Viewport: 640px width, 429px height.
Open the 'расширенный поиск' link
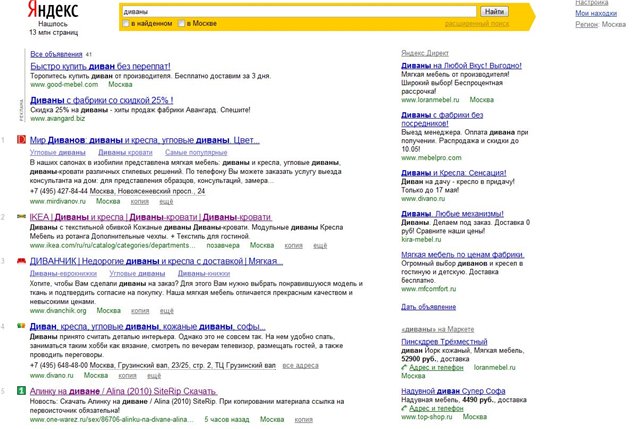(x=477, y=24)
